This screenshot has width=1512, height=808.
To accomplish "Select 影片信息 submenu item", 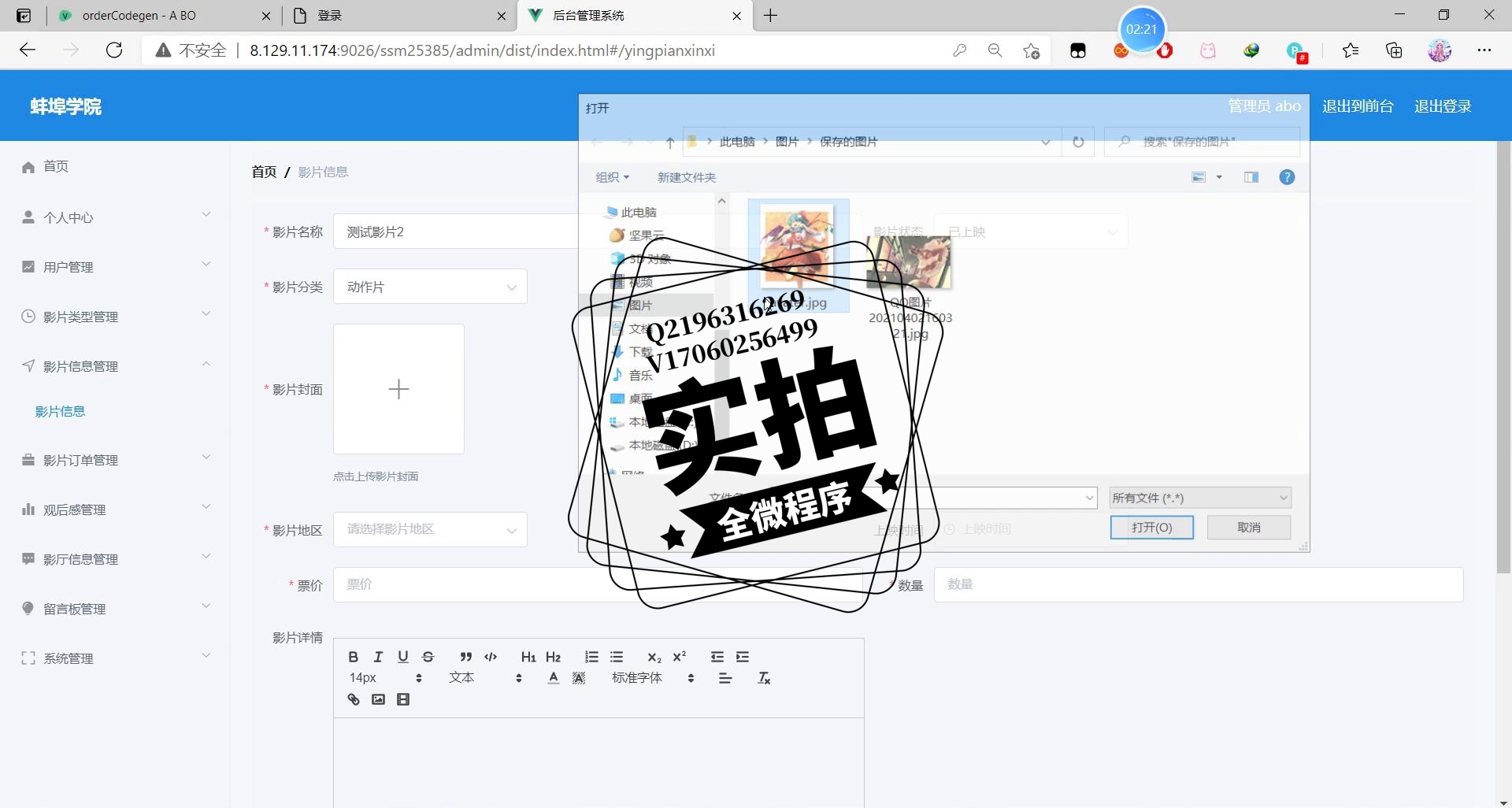I will pos(60,411).
